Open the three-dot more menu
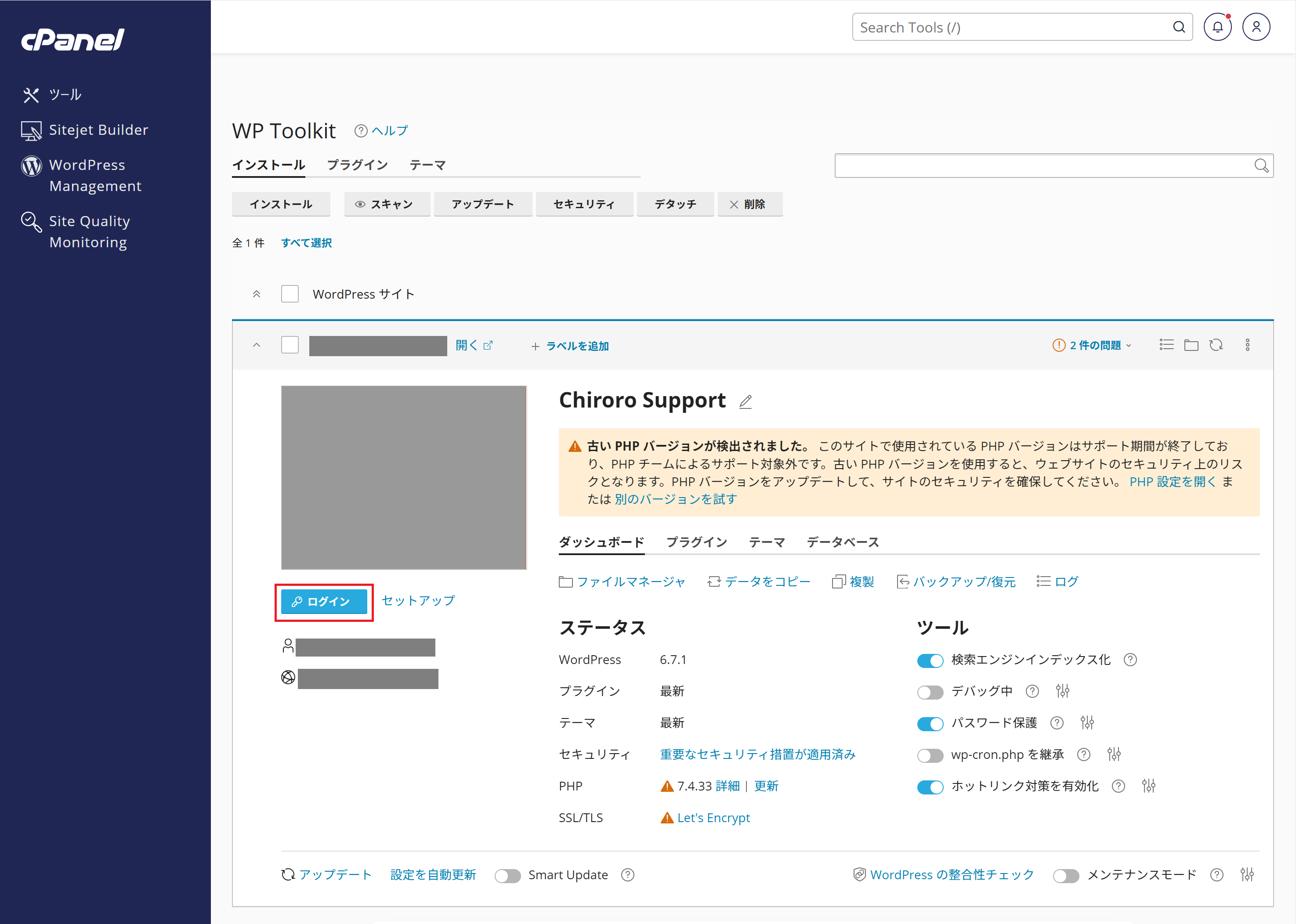 (1247, 345)
